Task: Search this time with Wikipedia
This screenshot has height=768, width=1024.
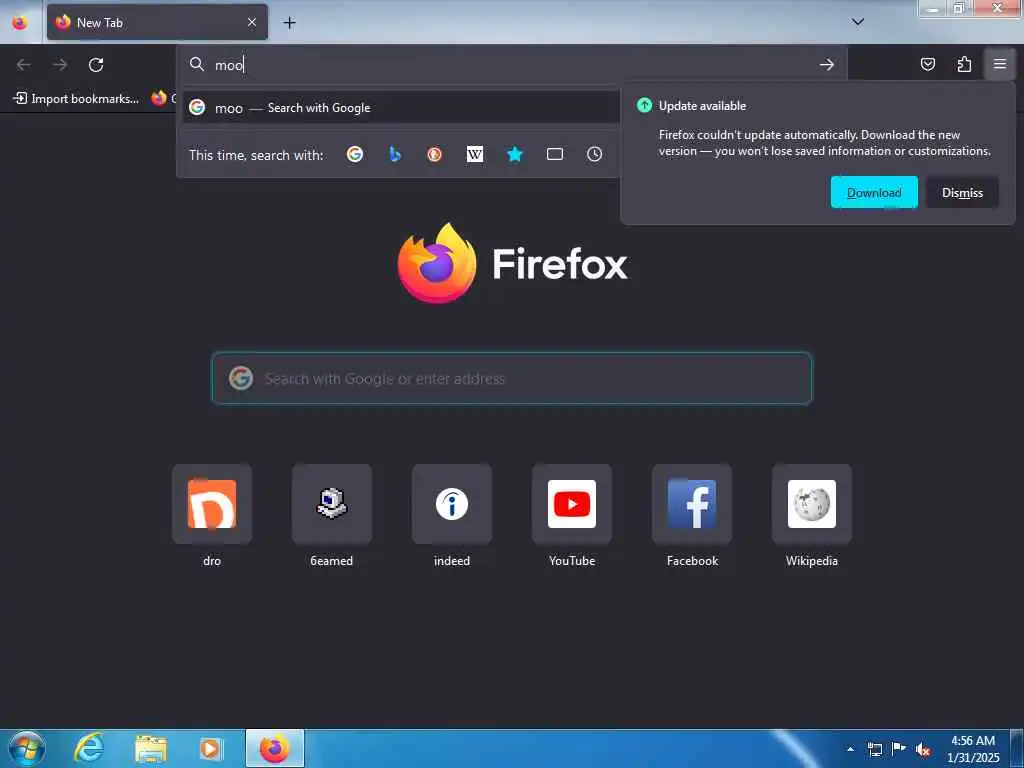Action: point(475,154)
